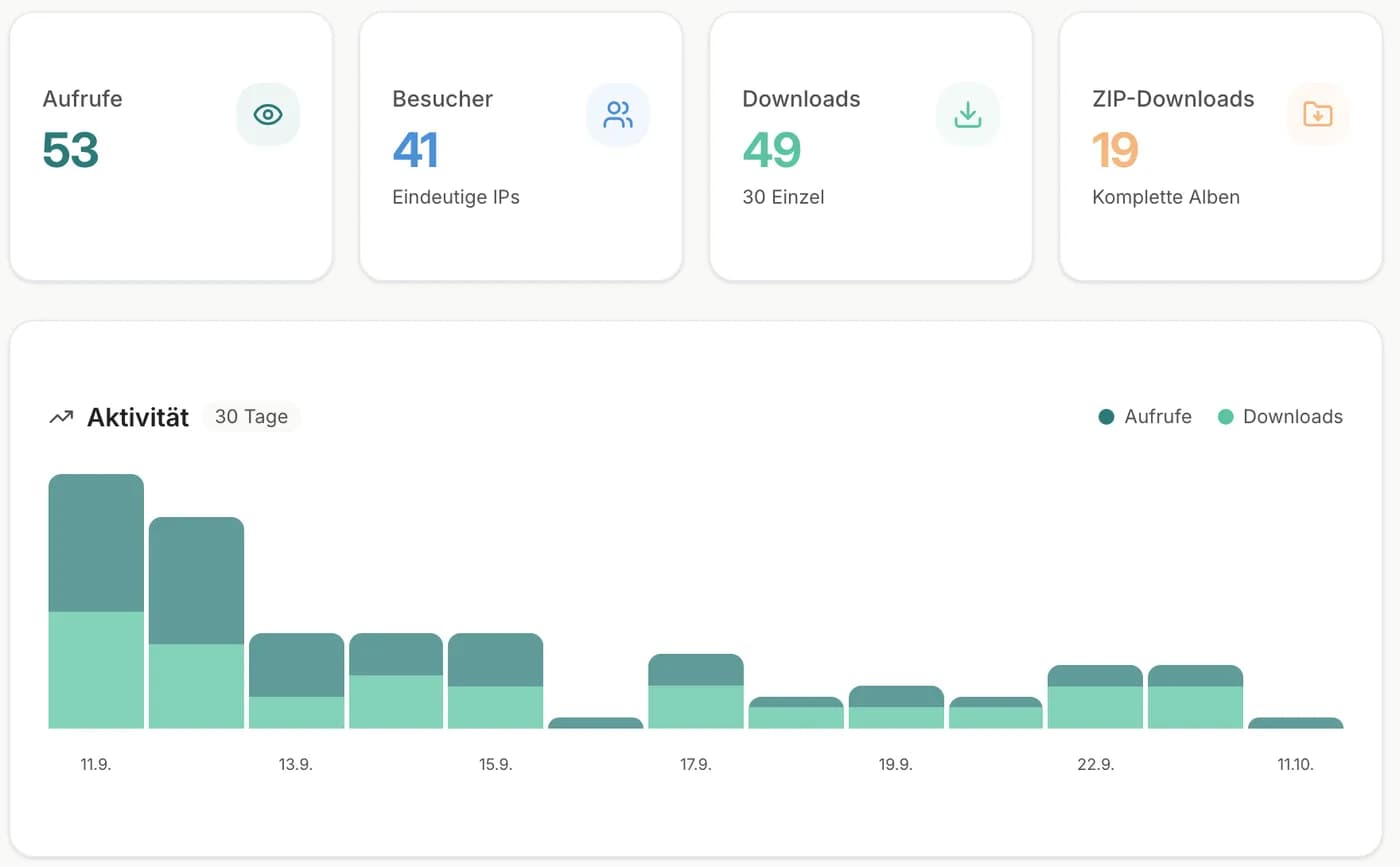Click the 13.9. axis label
Image resolution: width=1400 pixels, height=867 pixels.
tap(296, 765)
